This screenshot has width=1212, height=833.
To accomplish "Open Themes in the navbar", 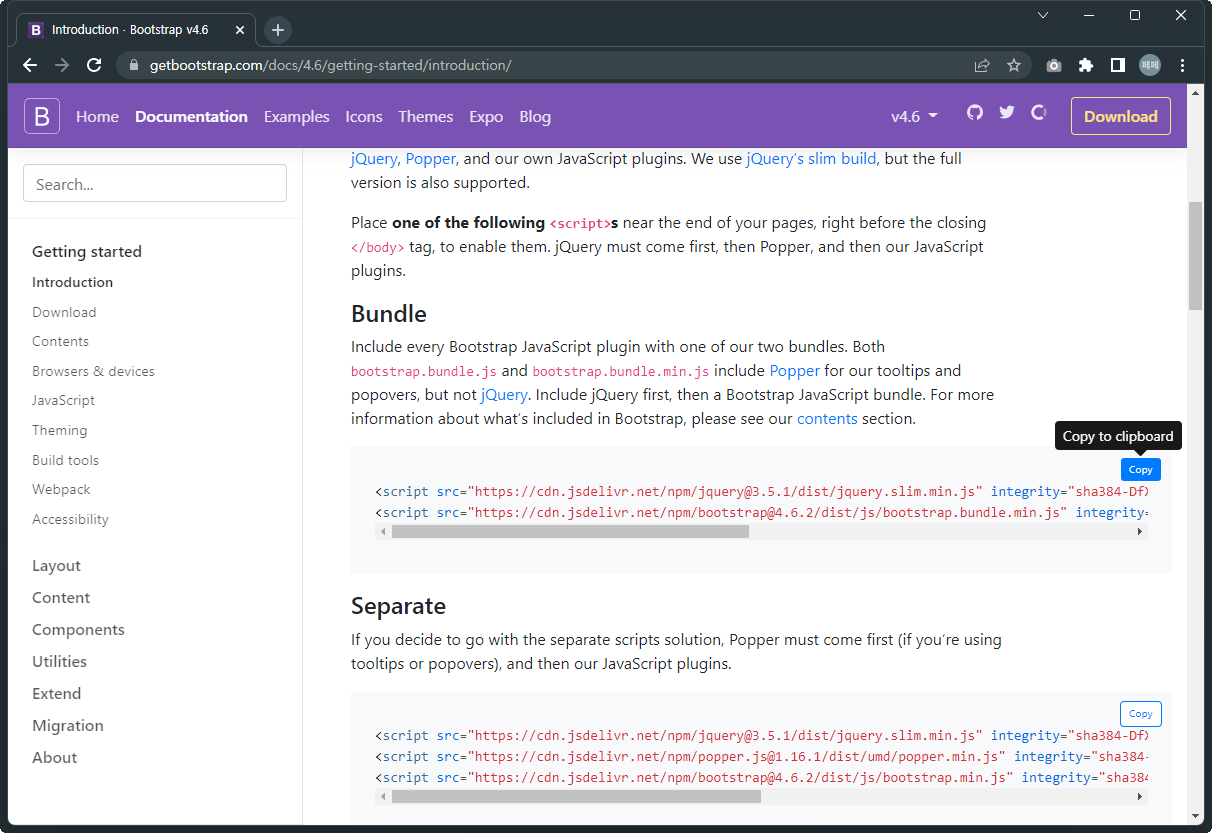I will pyautogui.click(x=426, y=116).
